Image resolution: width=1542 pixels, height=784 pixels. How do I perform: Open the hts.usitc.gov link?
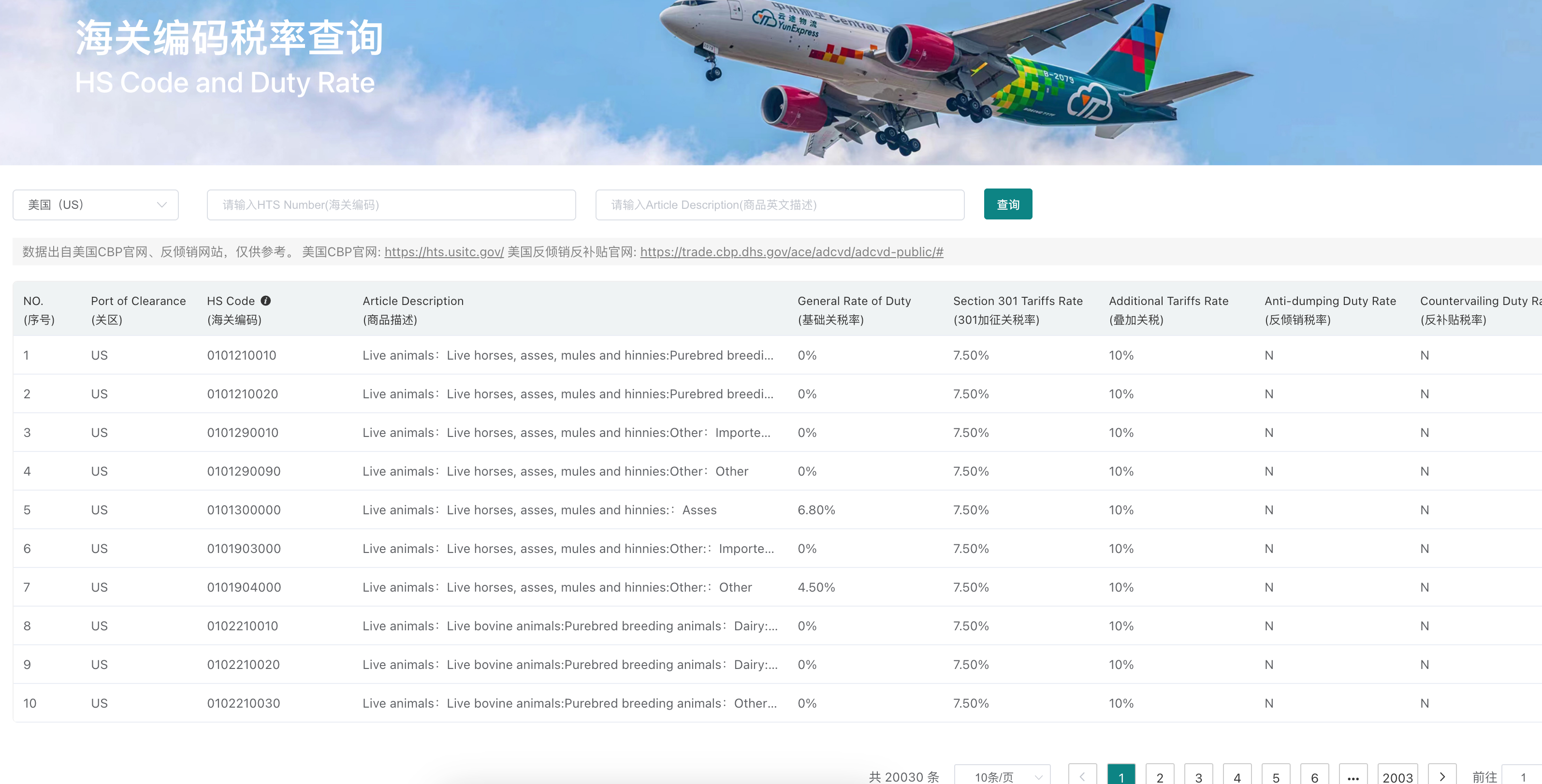444,252
